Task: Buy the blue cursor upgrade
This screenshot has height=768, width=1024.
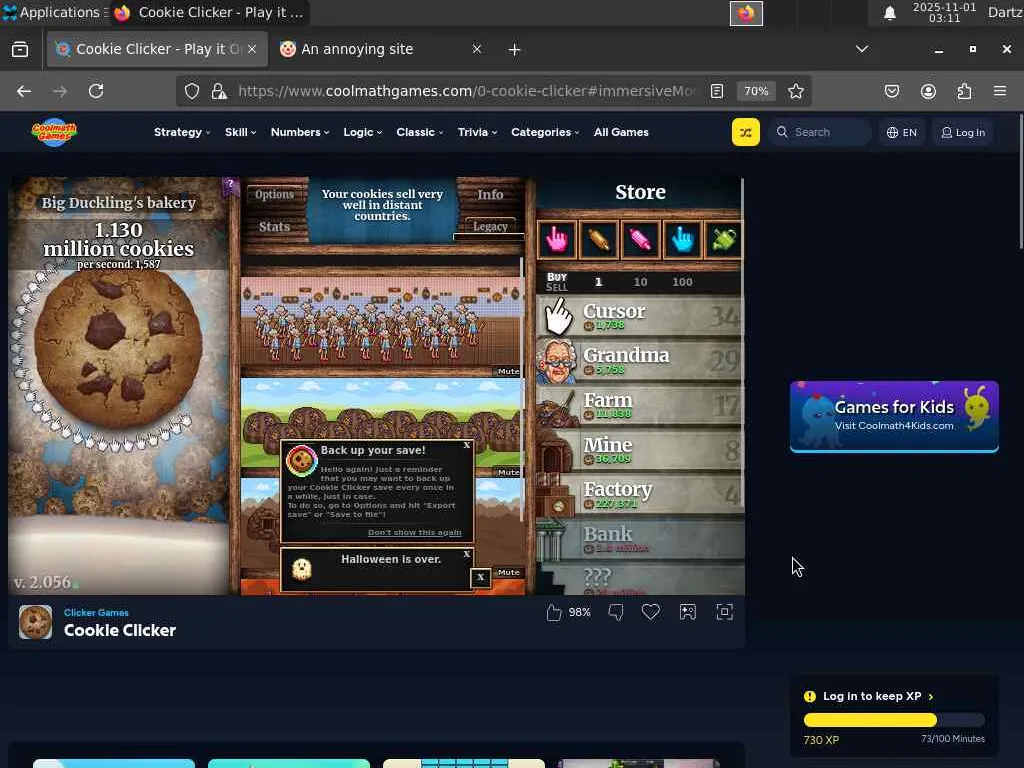Action: point(682,240)
